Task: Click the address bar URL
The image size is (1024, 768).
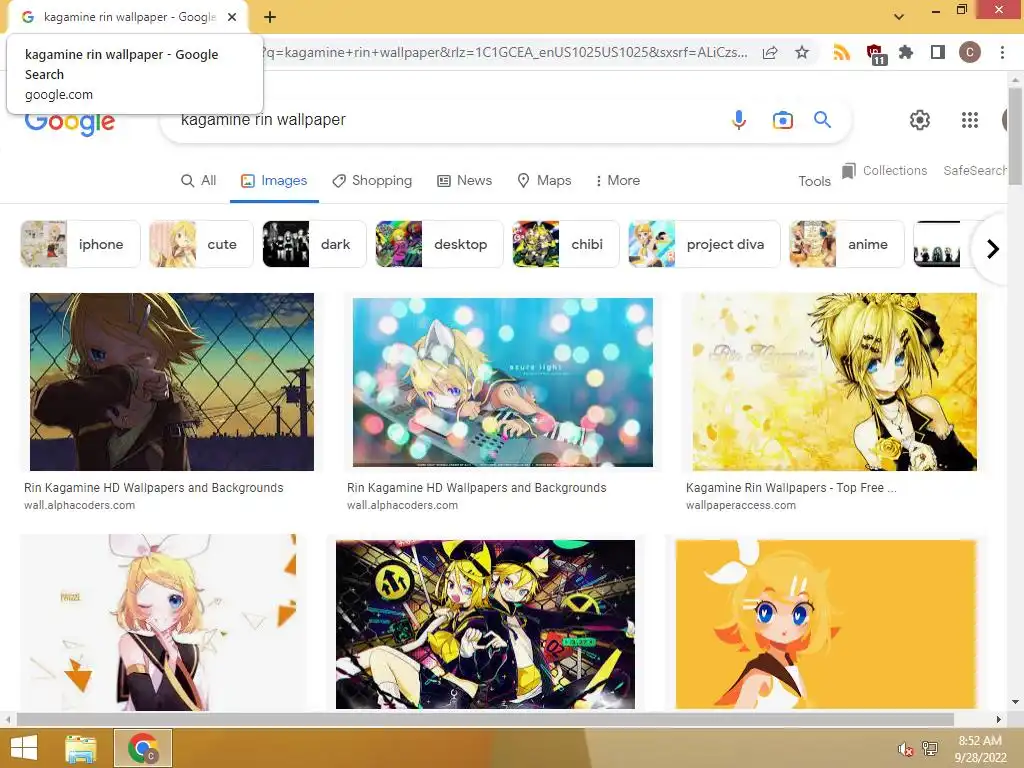Action: coord(506,52)
